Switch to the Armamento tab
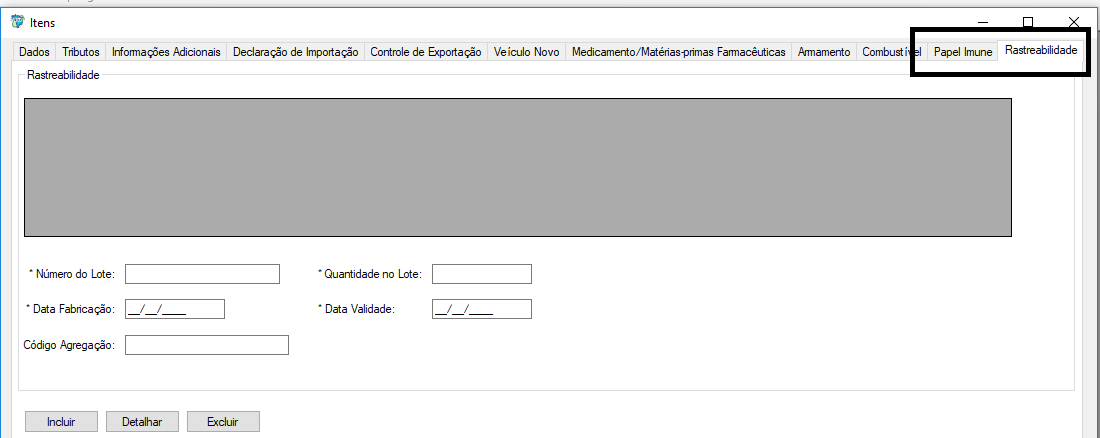The width and height of the screenshot is (1100, 438). click(x=824, y=52)
